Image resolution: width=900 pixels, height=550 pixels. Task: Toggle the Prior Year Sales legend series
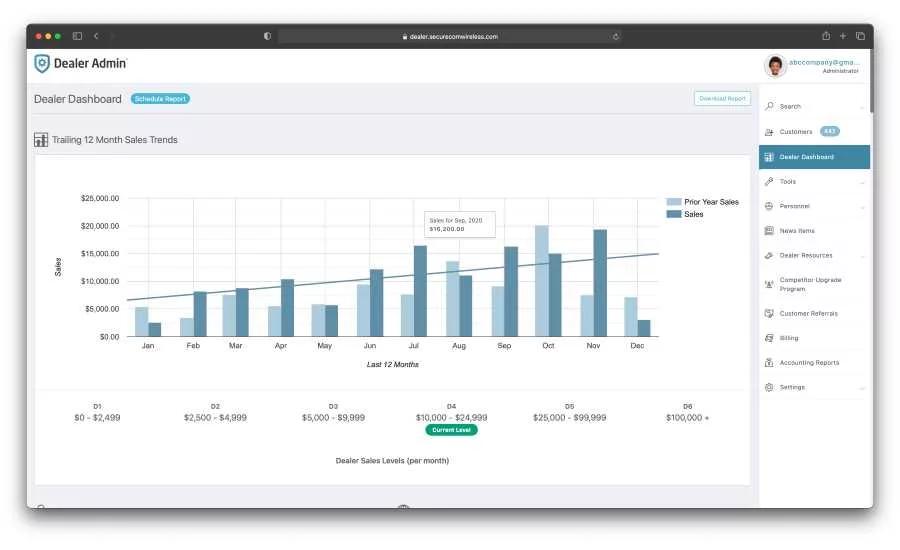[703, 202]
